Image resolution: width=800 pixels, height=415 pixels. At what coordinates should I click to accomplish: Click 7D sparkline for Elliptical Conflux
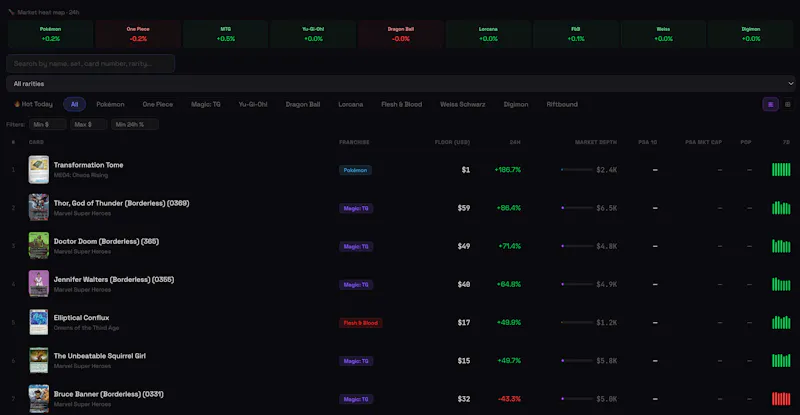tap(781, 322)
